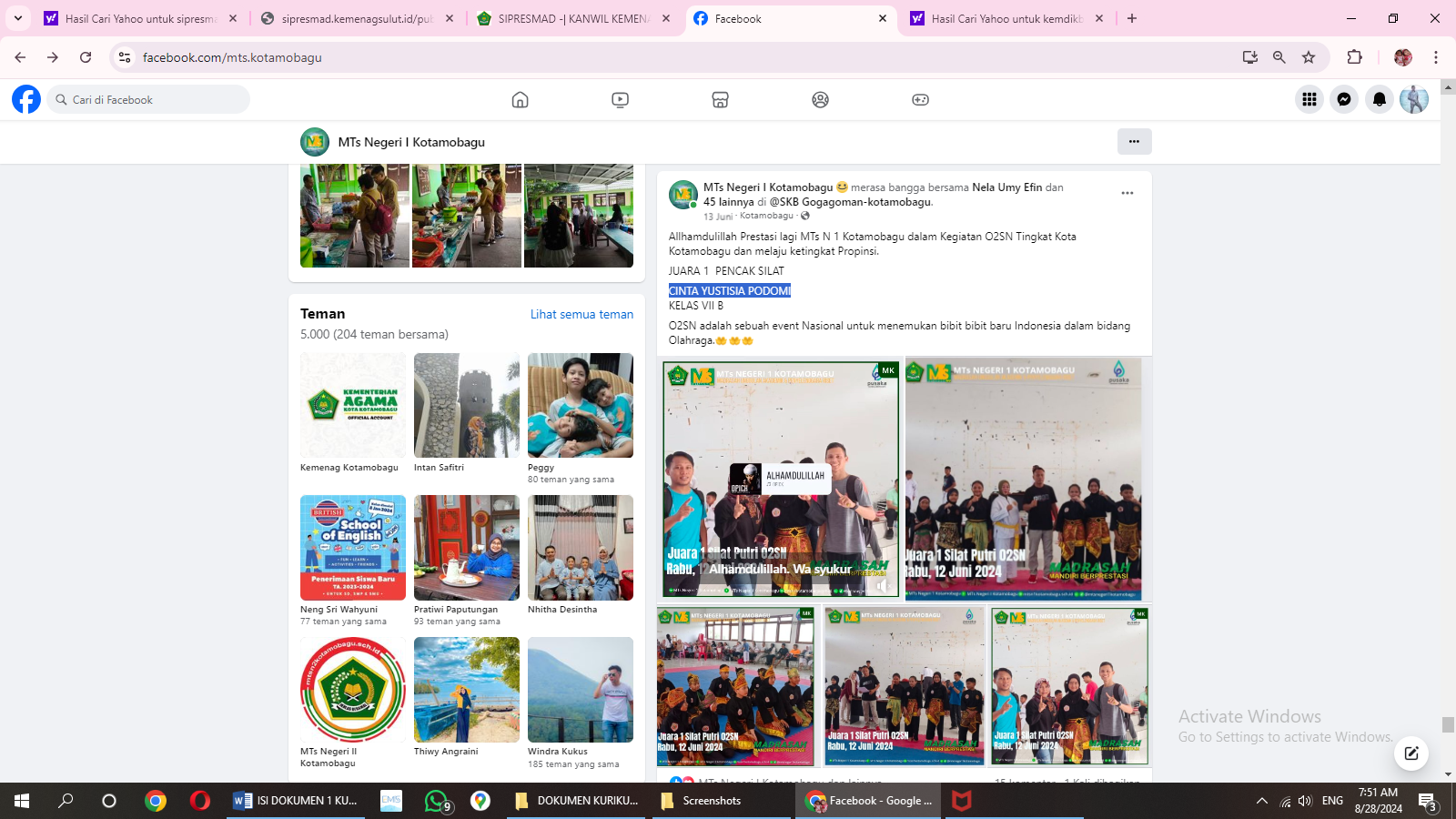Open Facebook Gaming icon
1456x819 pixels.
point(920,100)
